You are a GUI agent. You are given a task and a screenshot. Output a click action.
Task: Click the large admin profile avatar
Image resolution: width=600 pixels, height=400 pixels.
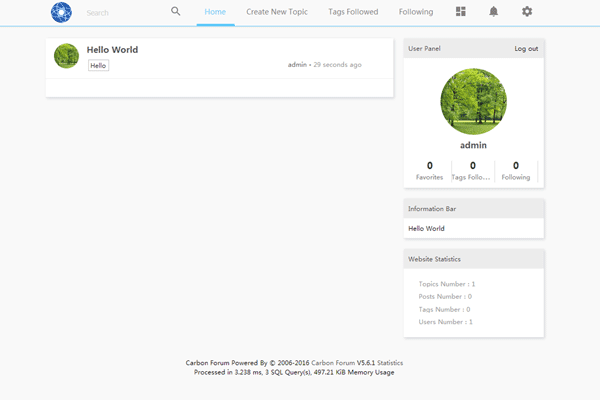pyautogui.click(x=473, y=101)
